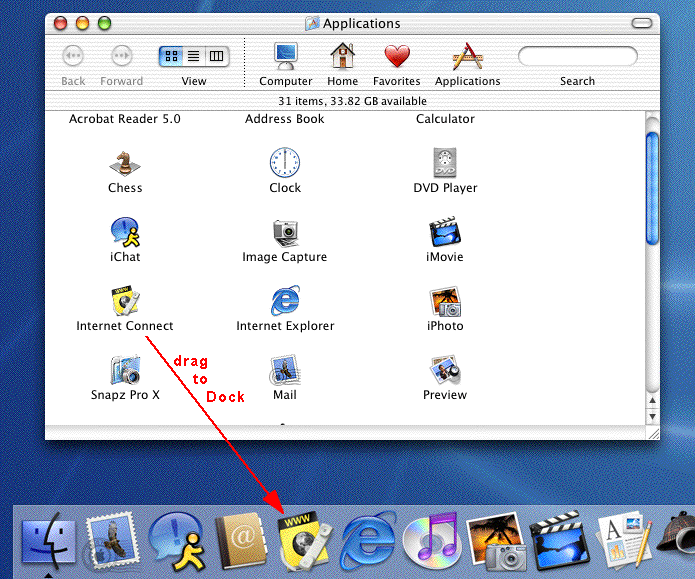Click the Acrobat Reader 5.0 label
695x579 pixels.
click(x=125, y=119)
